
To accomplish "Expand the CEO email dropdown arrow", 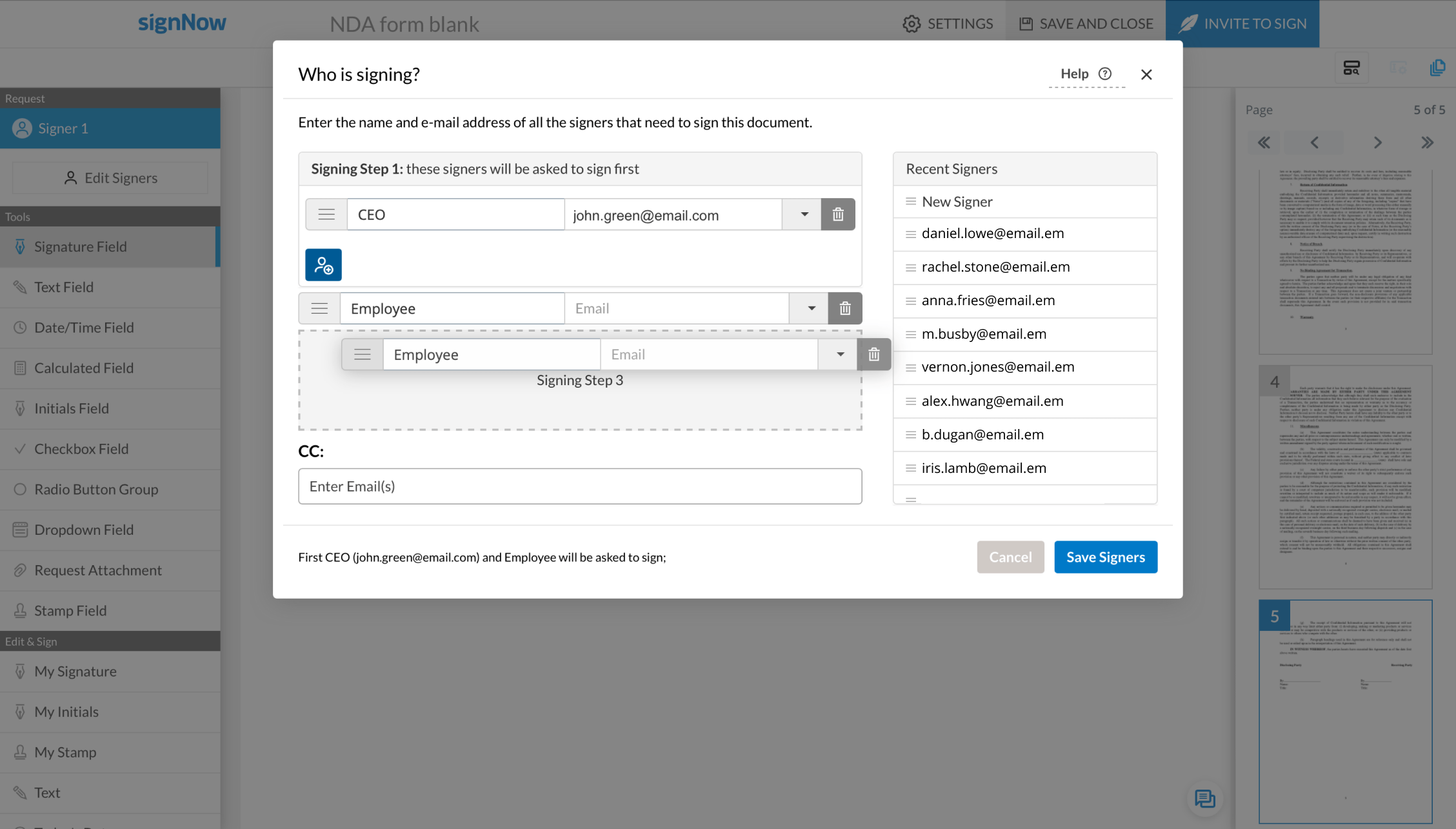I will pyautogui.click(x=804, y=214).
